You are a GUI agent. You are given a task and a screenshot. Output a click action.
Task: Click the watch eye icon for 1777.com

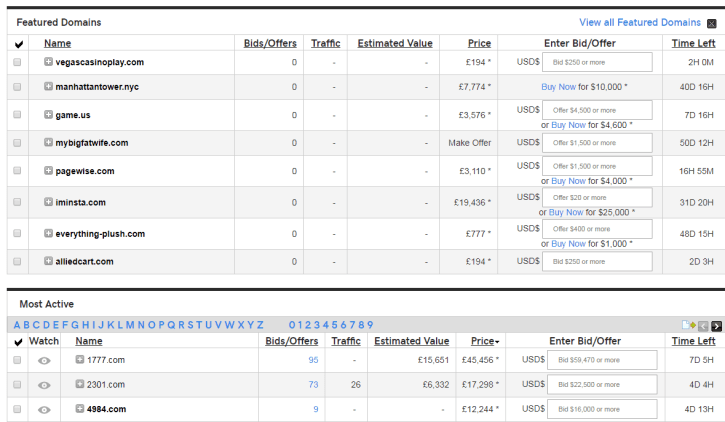[x=44, y=360]
